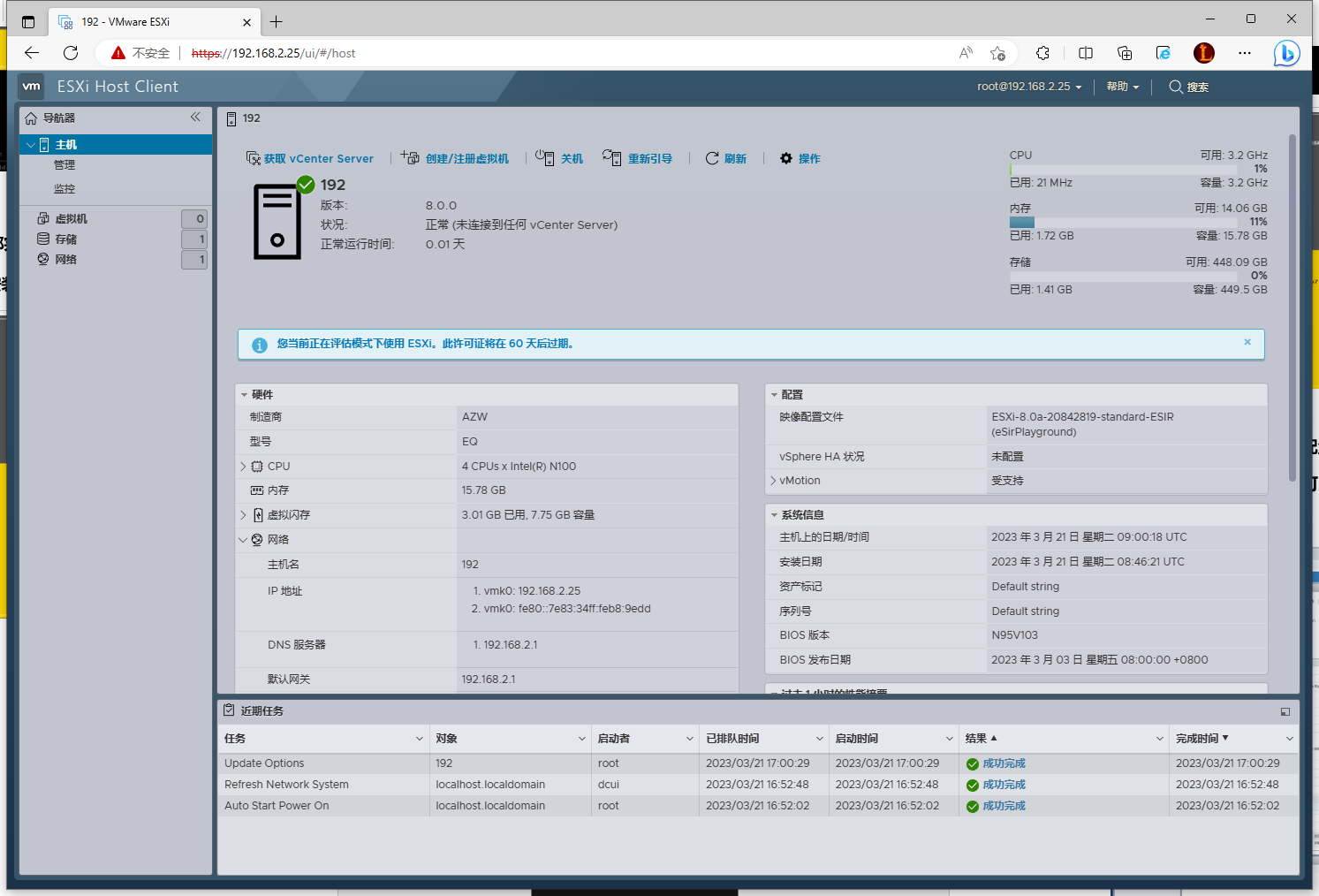The height and width of the screenshot is (896, 1319).
Task: Toggle browser split screen icon
Action: 1086,53
